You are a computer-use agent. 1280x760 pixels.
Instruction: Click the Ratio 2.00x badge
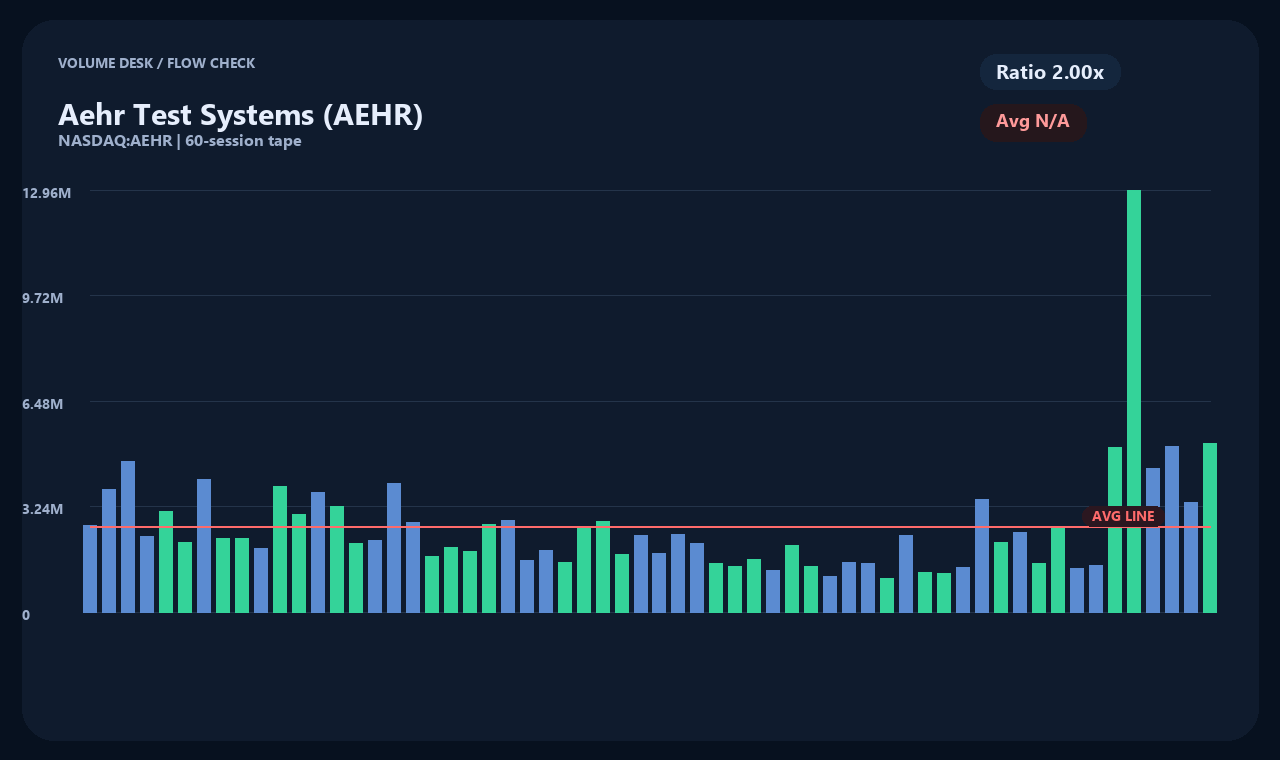pyautogui.click(x=1050, y=72)
